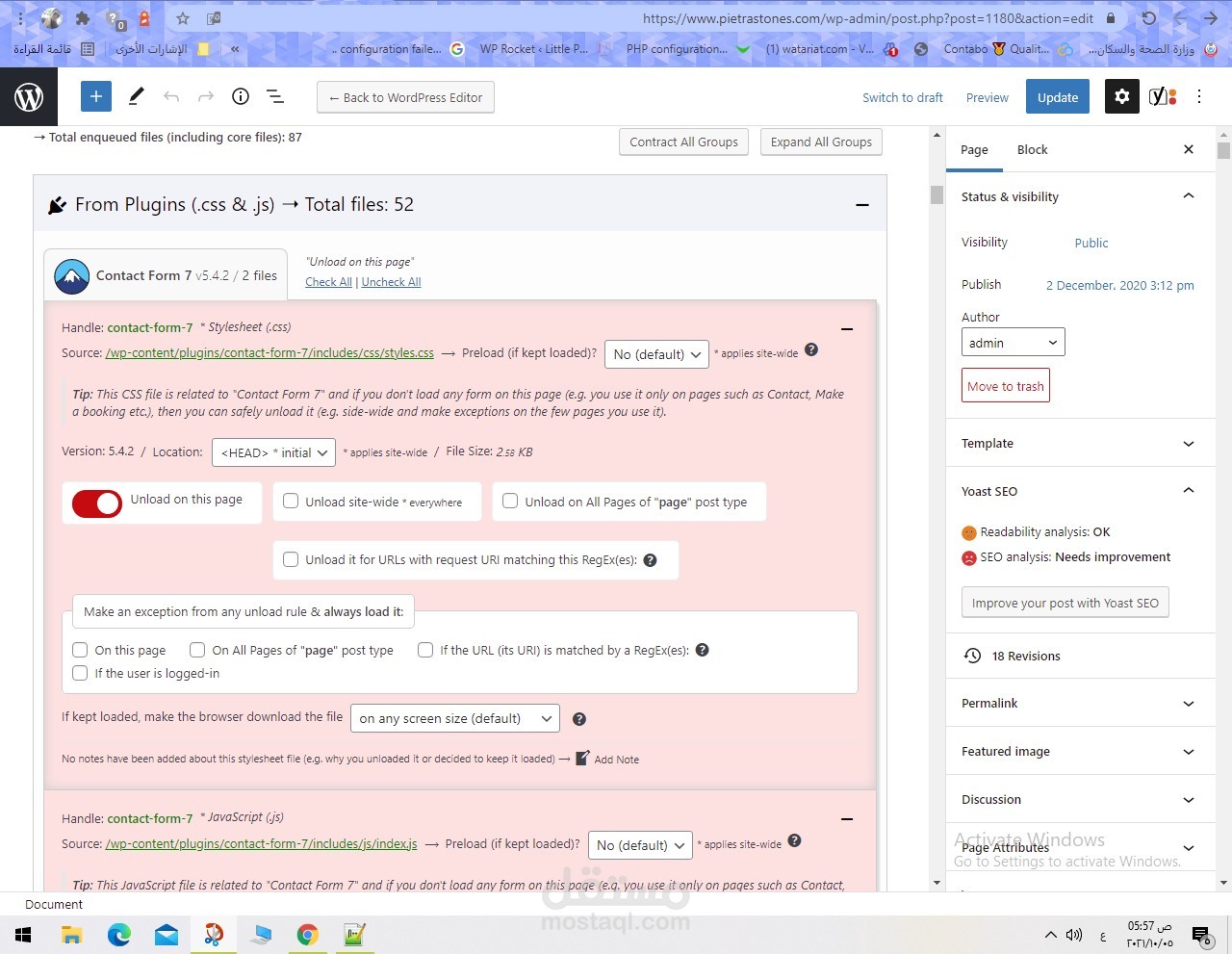Open Google Chrome on the taskbar
This screenshot has height=954, width=1232.
pos(308,935)
